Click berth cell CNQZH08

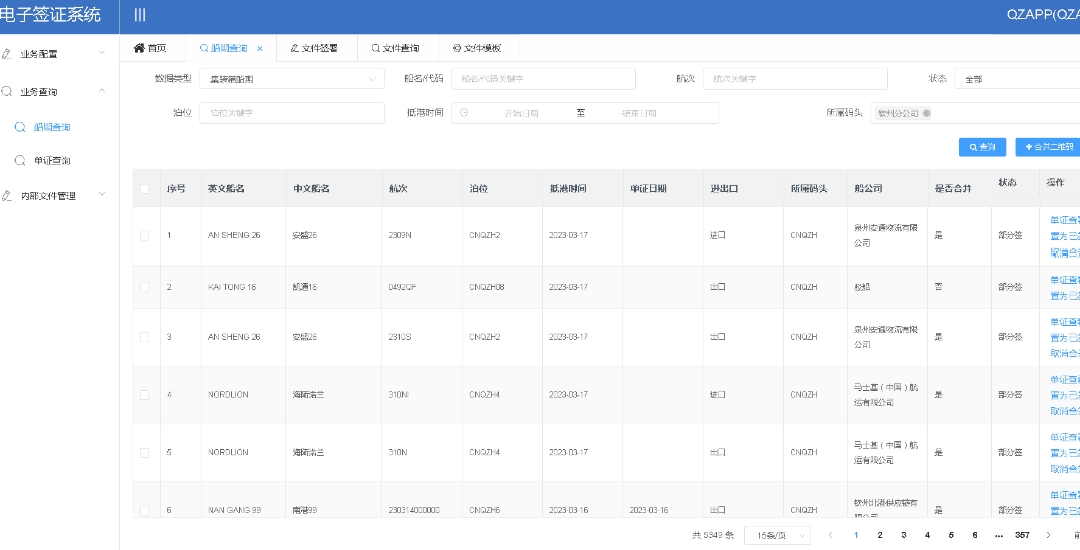(x=487, y=287)
